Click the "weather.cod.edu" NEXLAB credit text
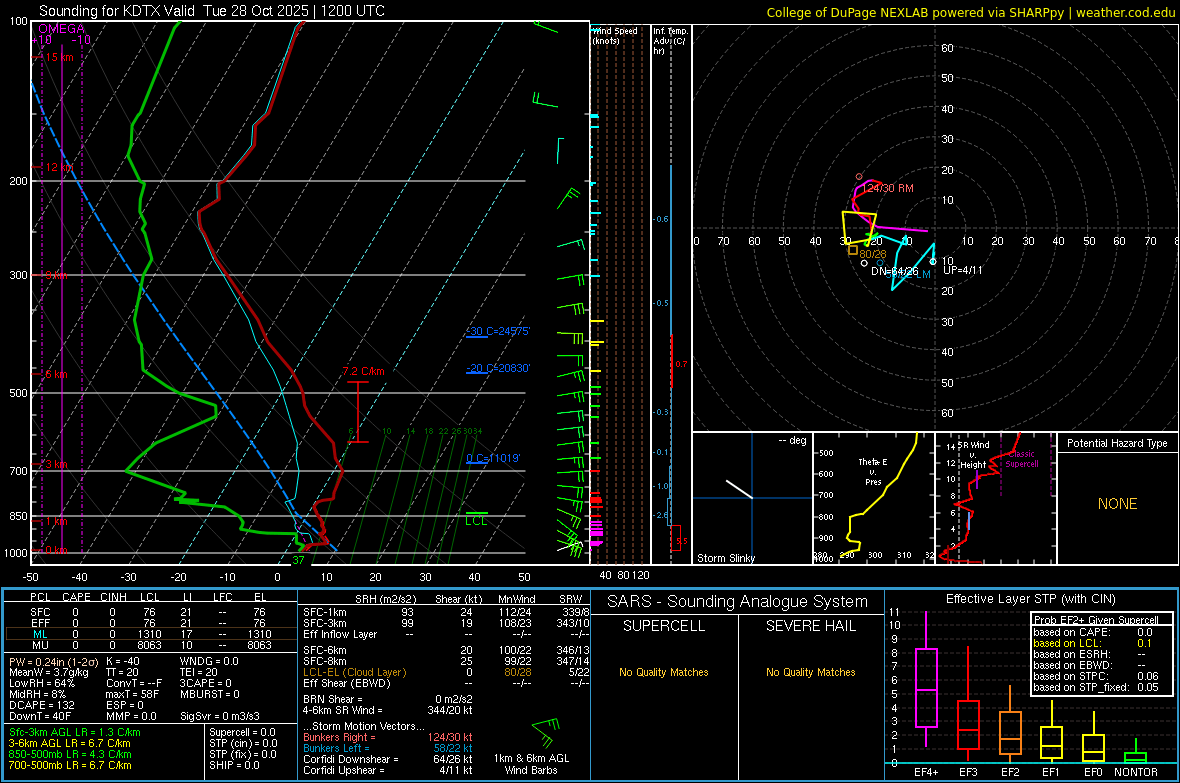The image size is (1180, 783). [x=1125, y=12]
